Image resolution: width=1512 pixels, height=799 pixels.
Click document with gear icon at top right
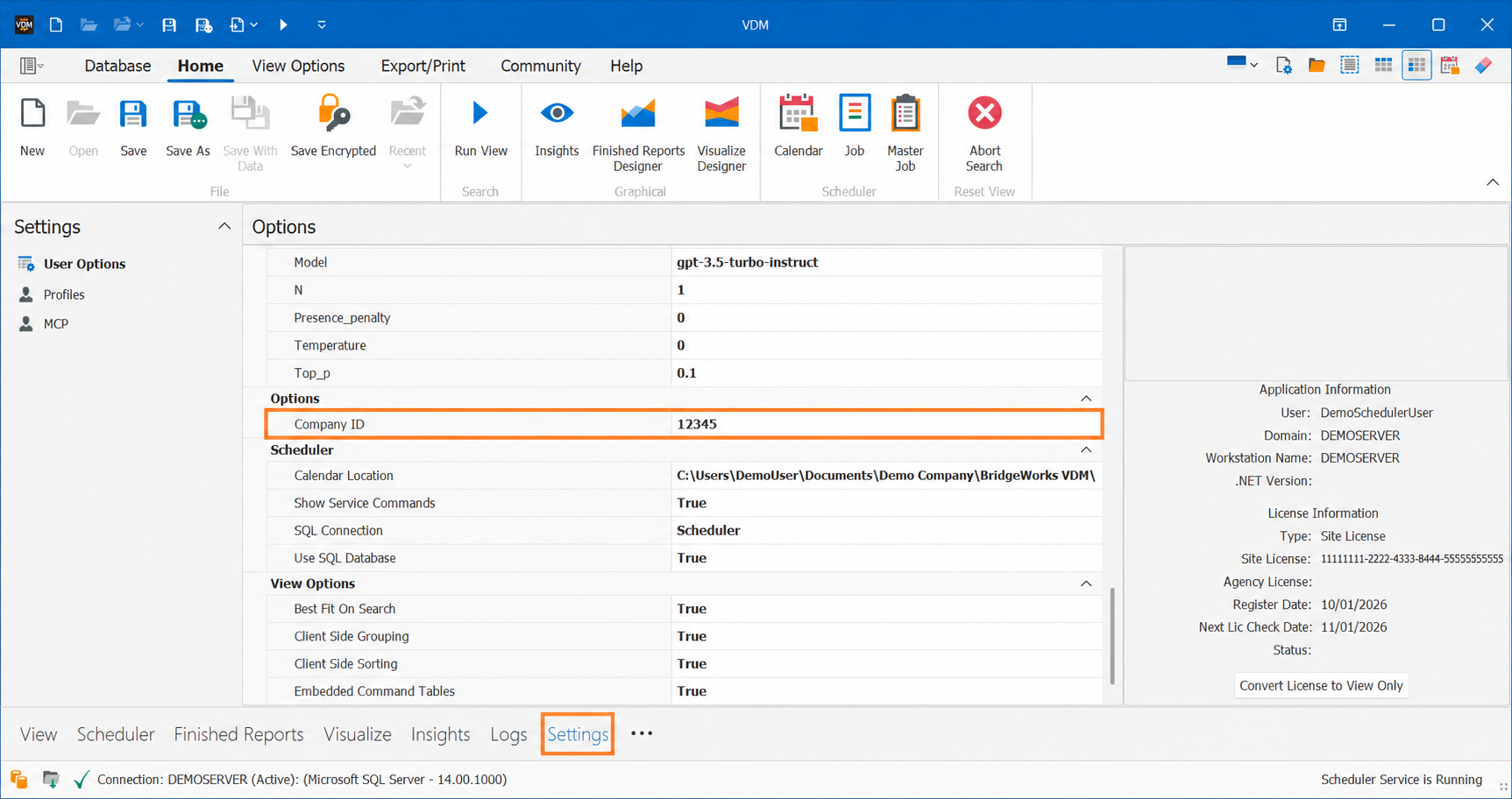1284,65
